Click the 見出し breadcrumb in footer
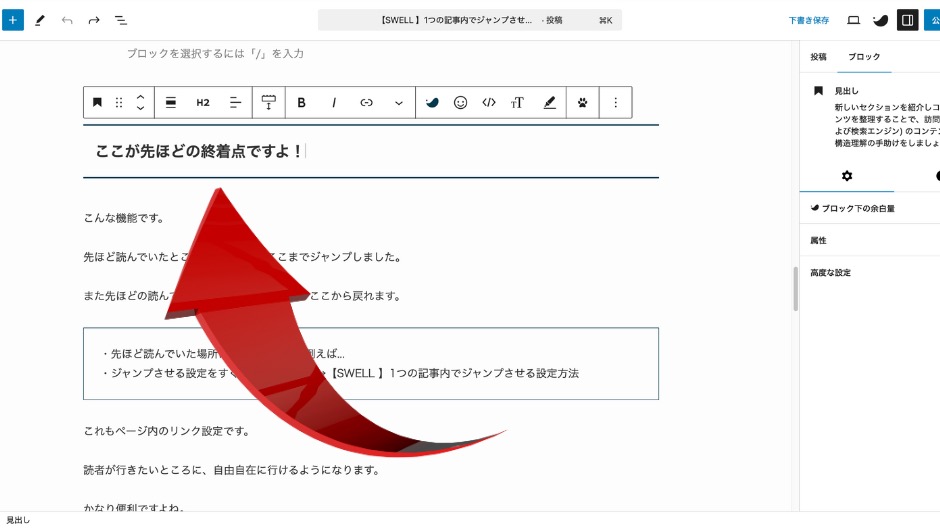 click(x=18, y=520)
